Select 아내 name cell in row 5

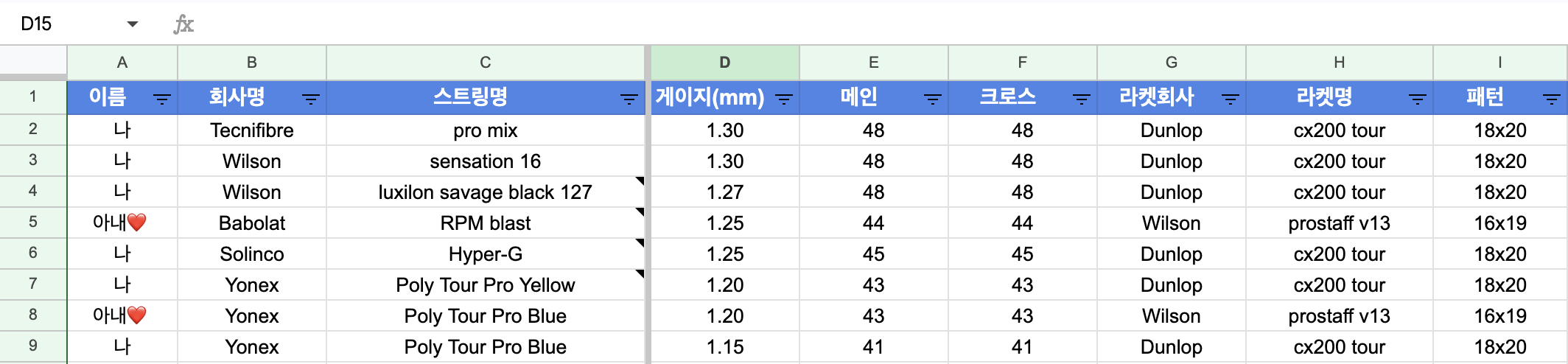[122, 223]
